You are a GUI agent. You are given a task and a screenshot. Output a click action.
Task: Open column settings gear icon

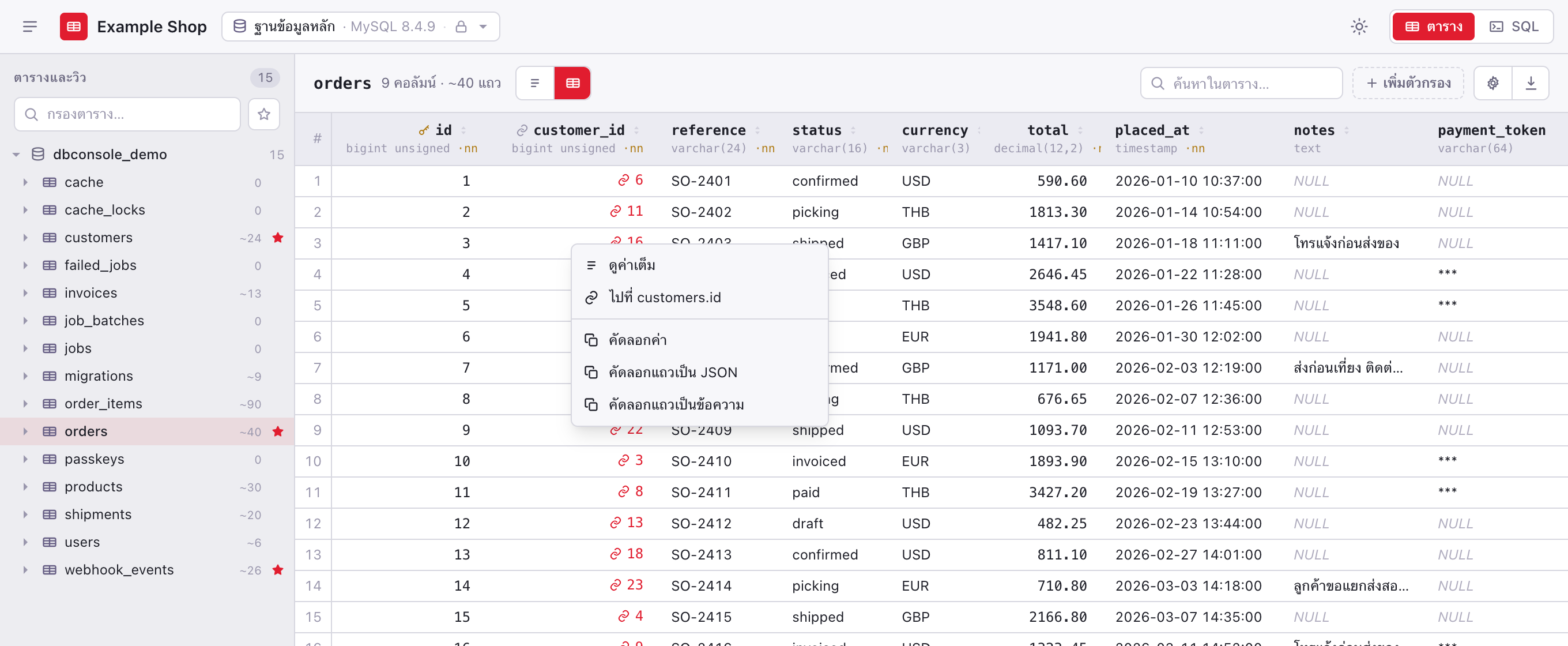(1492, 83)
